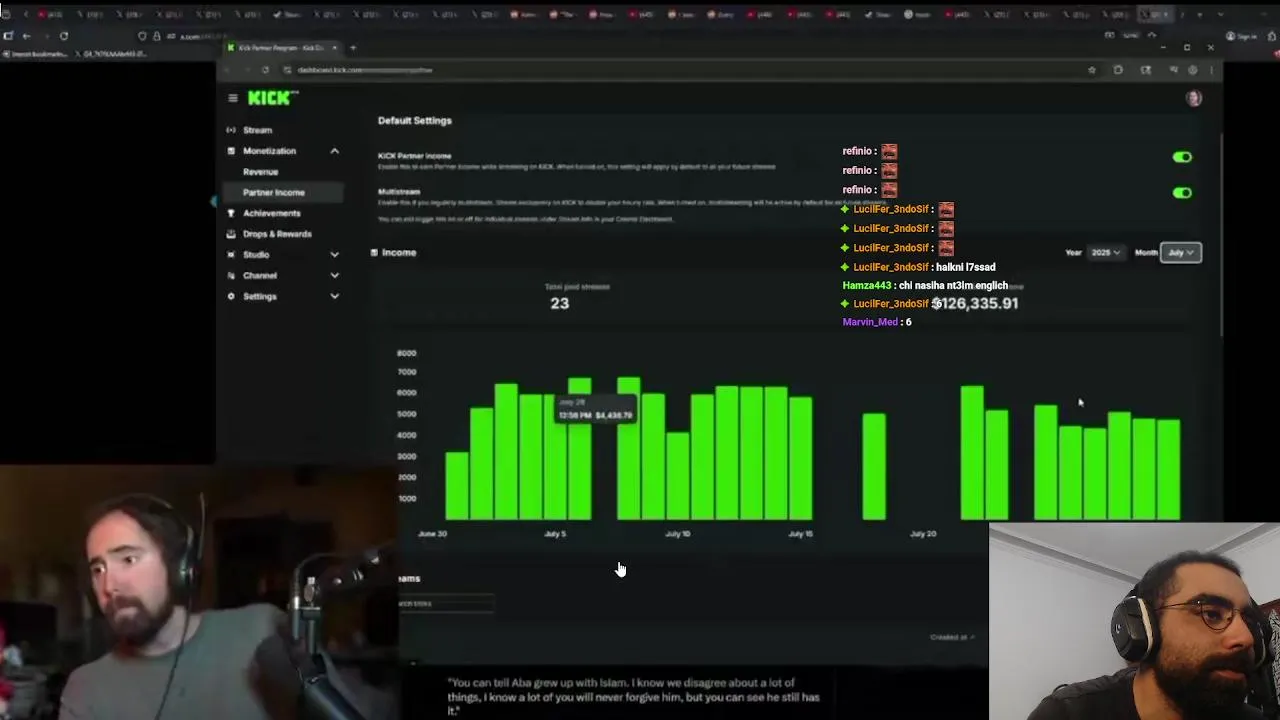Open the Achievements sidebar item
Viewport: 1280px width, 720px height.
click(x=271, y=214)
